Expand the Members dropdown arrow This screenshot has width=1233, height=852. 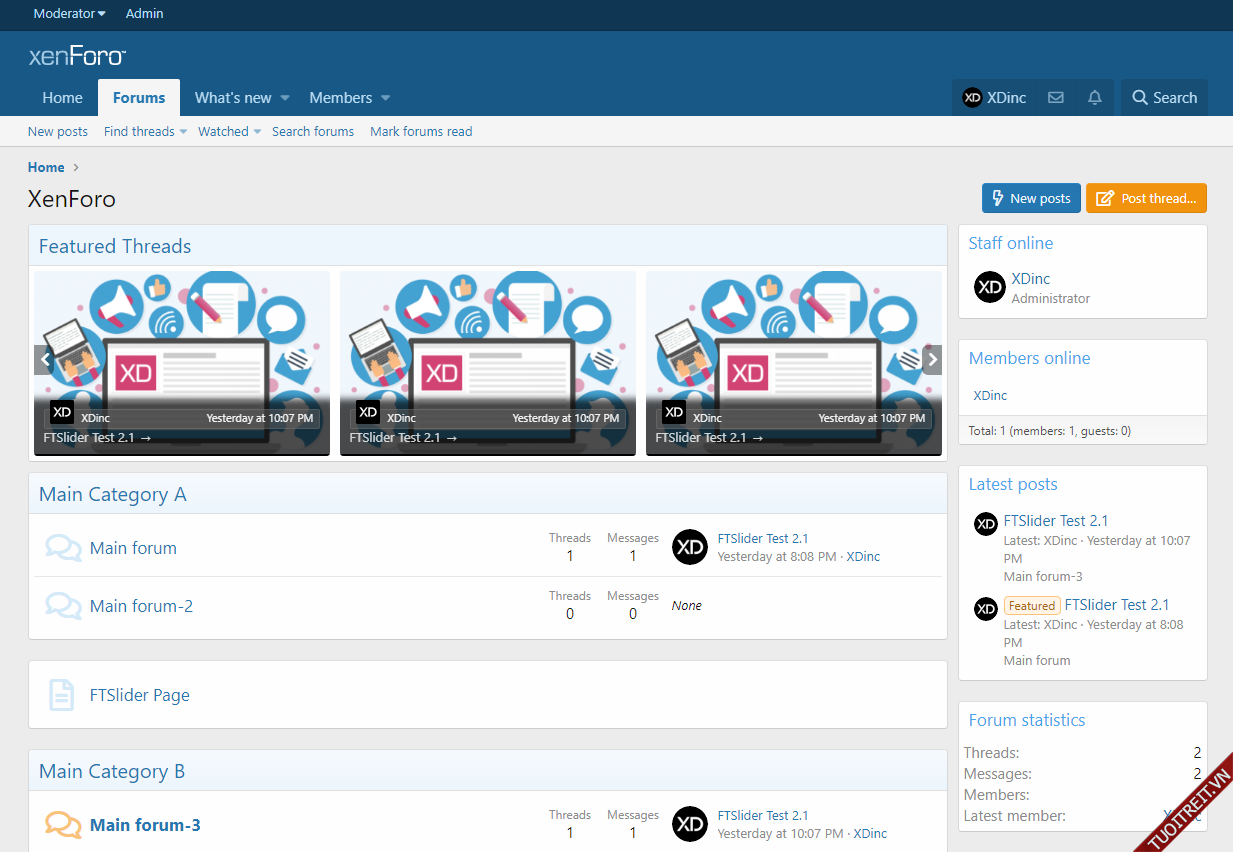[x=386, y=98]
